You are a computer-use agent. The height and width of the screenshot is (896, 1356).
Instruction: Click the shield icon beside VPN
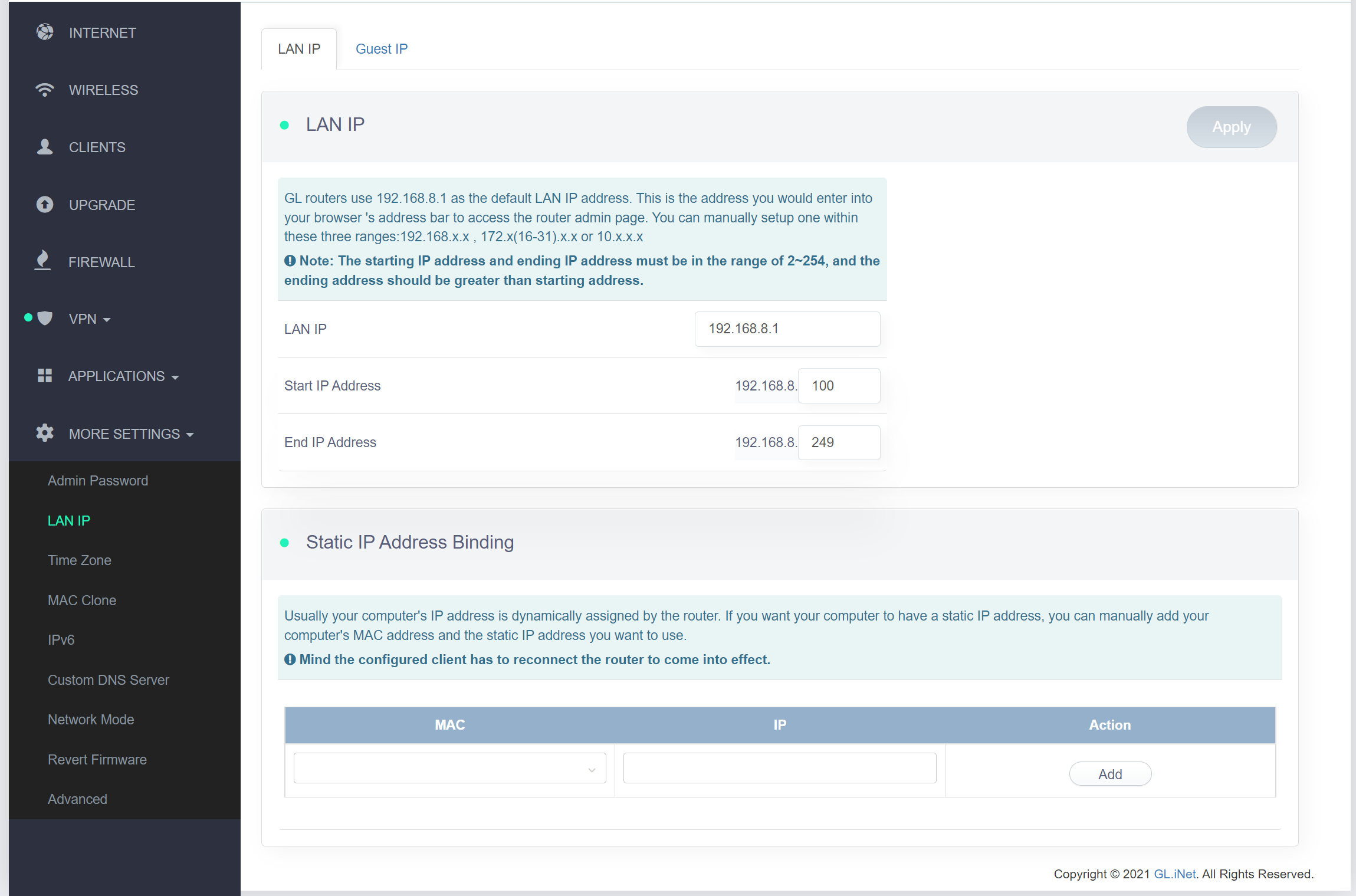click(x=45, y=319)
